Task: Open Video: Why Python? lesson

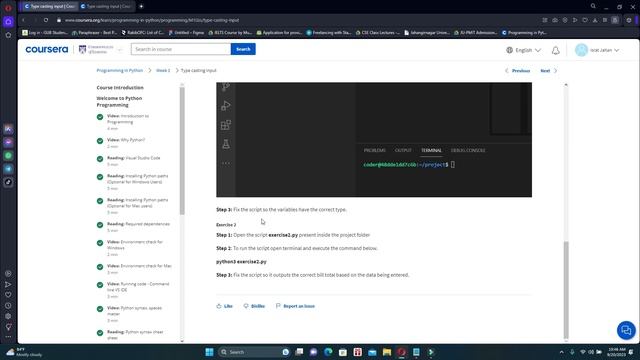Action: (126, 140)
